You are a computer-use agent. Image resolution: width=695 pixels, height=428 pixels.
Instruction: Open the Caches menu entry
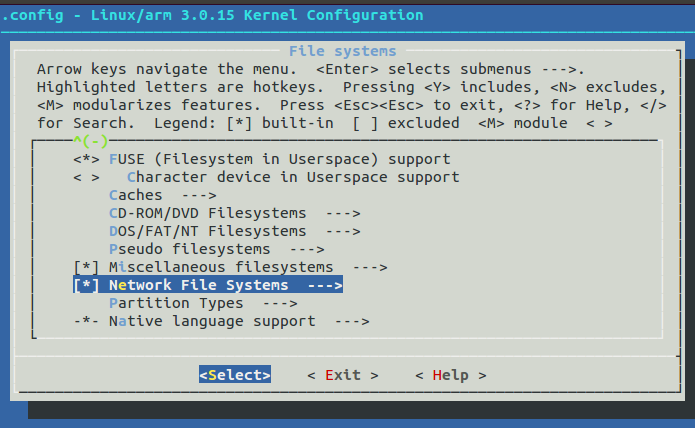coord(136,195)
